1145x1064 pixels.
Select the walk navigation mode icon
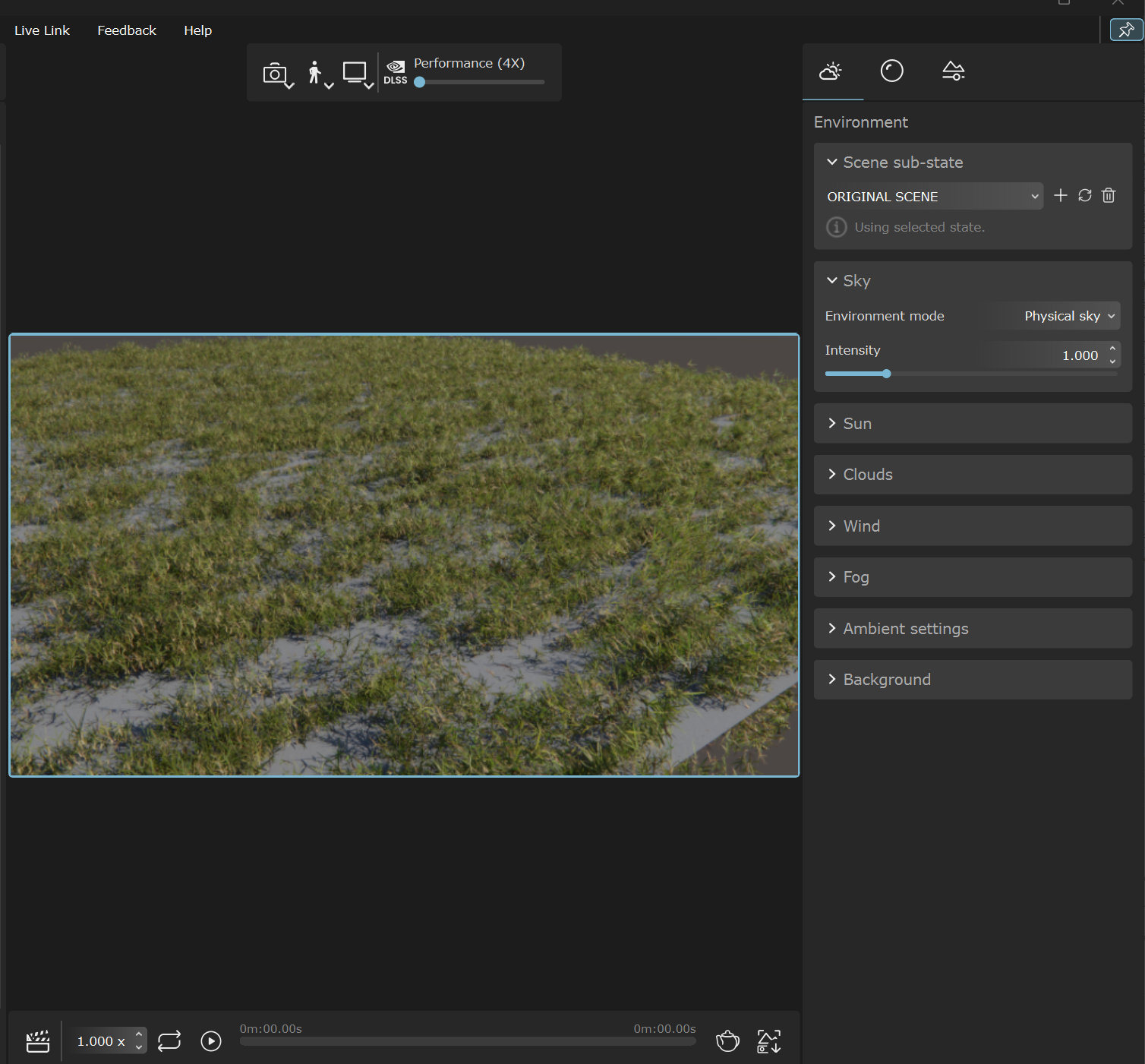314,72
